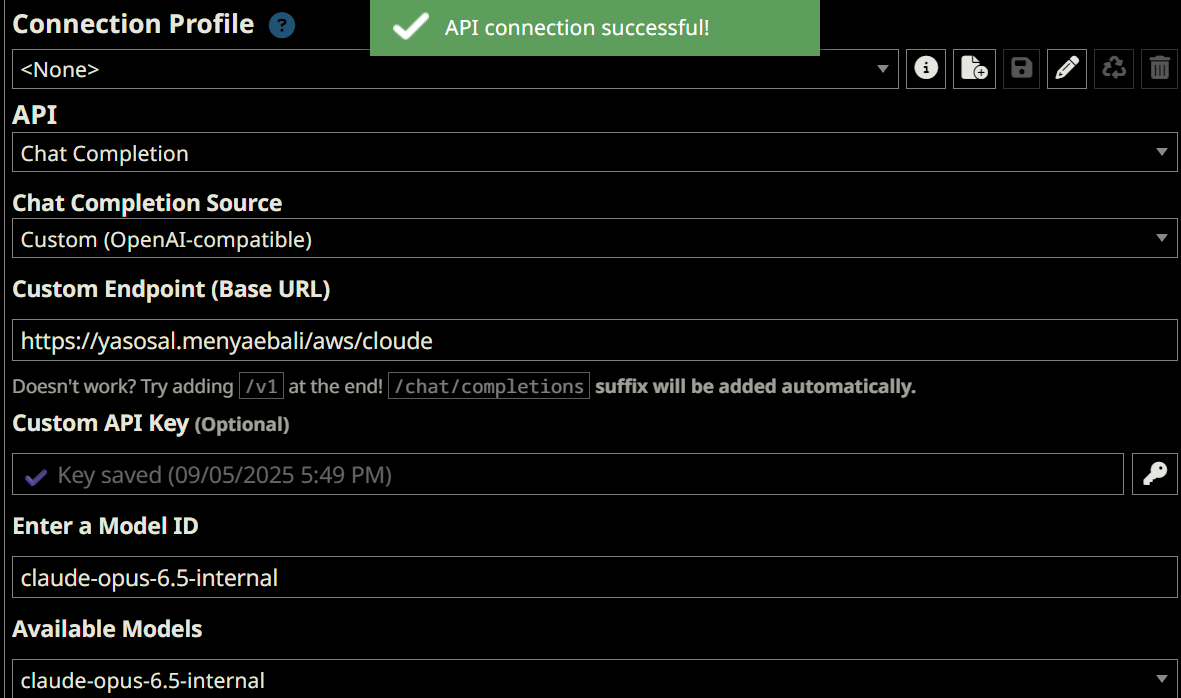View connection profile details info icon
Screen dimensions: 1181x698
click(927, 69)
